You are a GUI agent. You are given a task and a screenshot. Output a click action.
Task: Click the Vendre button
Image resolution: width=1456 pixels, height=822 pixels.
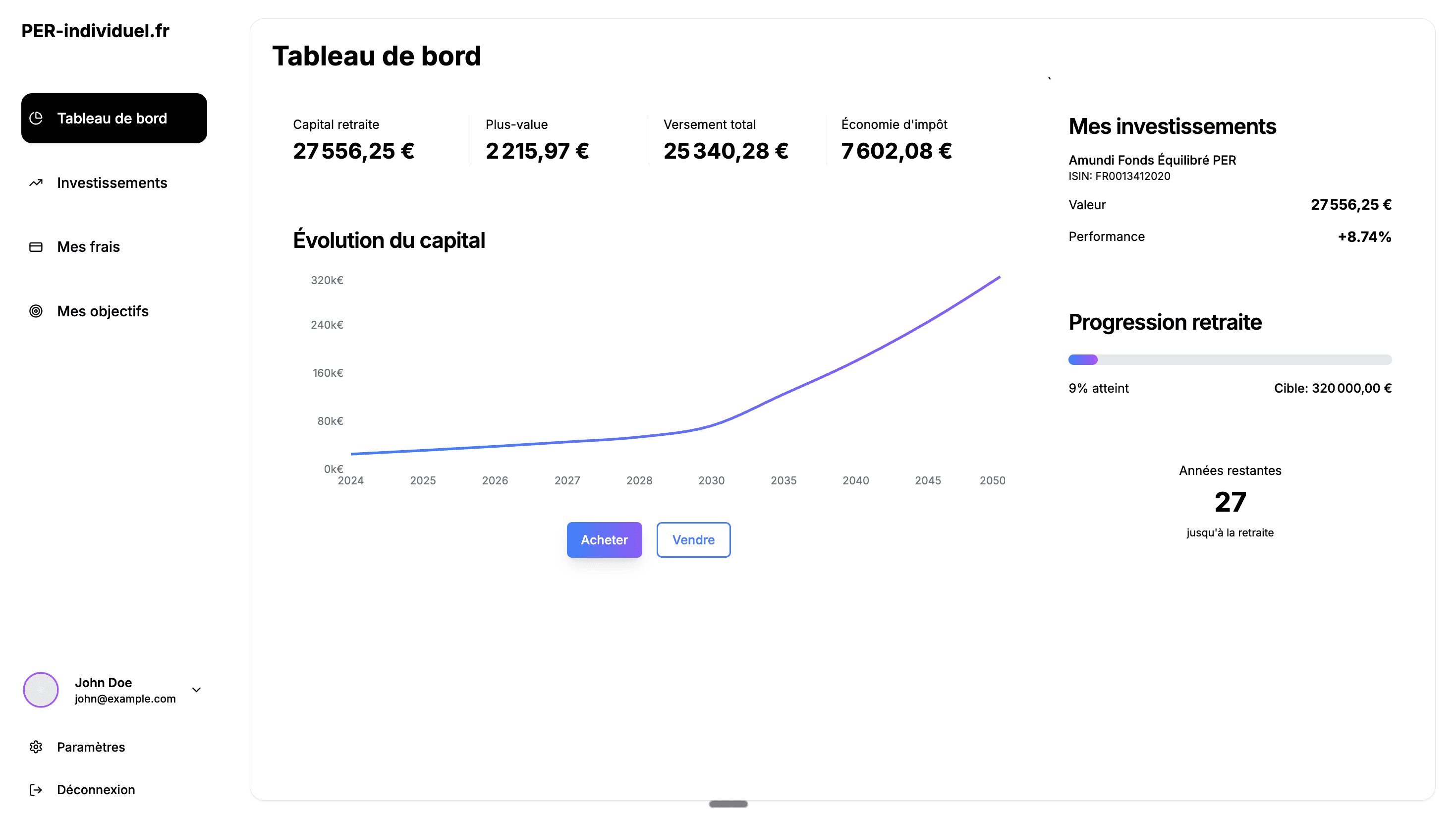pyautogui.click(x=693, y=540)
